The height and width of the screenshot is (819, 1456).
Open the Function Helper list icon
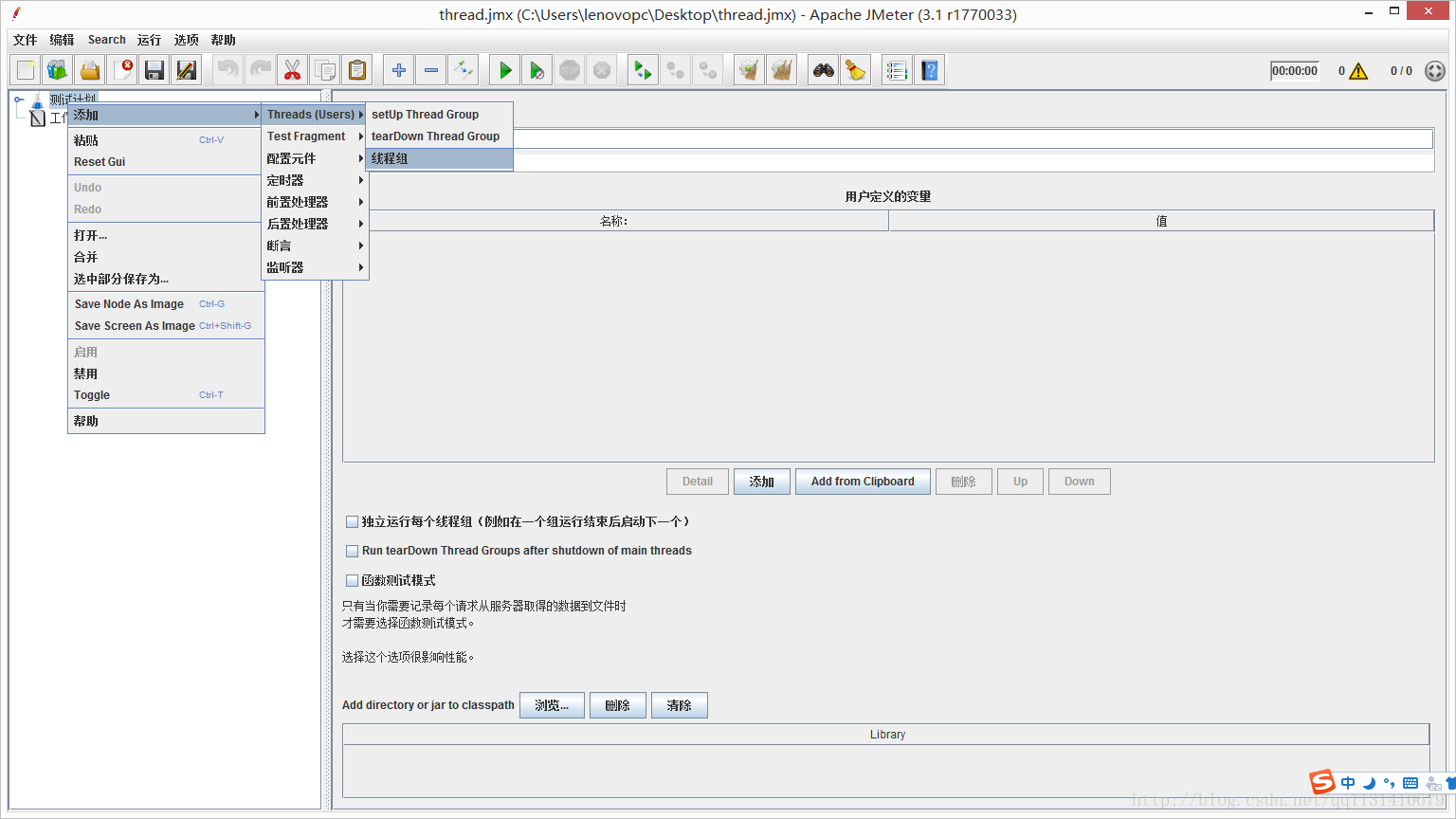pyautogui.click(x=897, y=70)
